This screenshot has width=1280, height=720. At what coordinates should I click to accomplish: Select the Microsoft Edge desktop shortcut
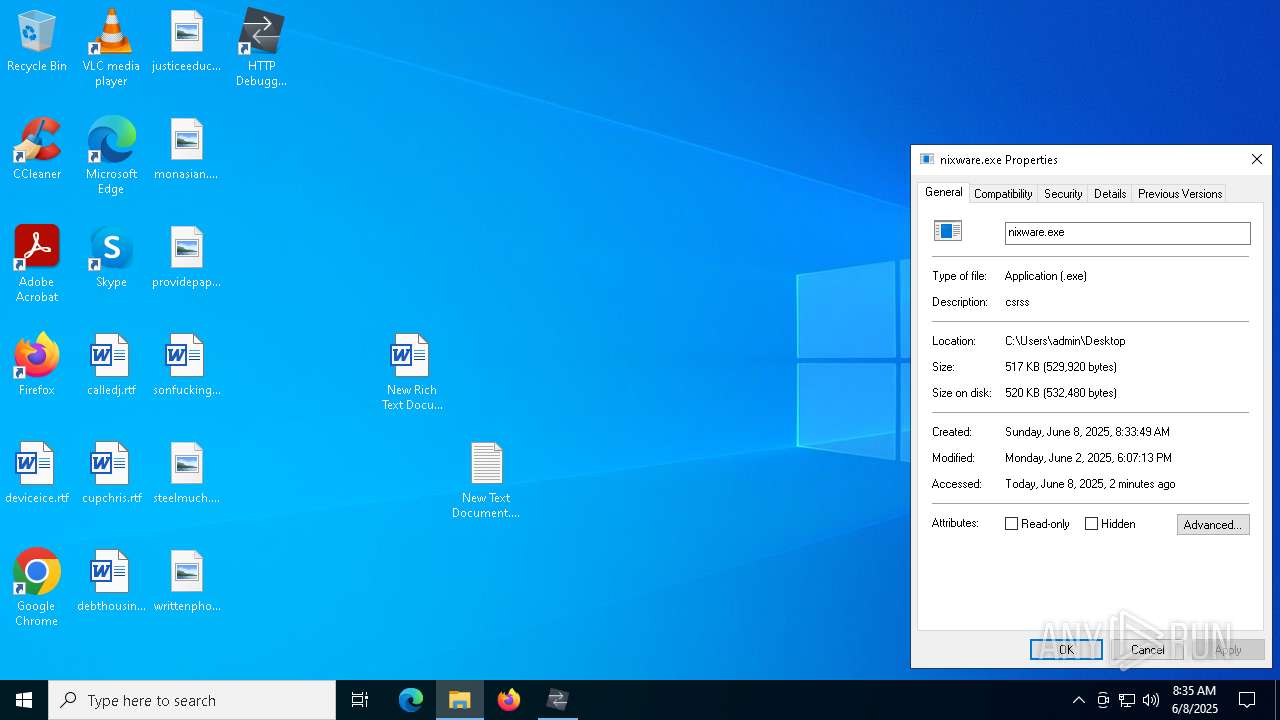(x=111, y=155)
